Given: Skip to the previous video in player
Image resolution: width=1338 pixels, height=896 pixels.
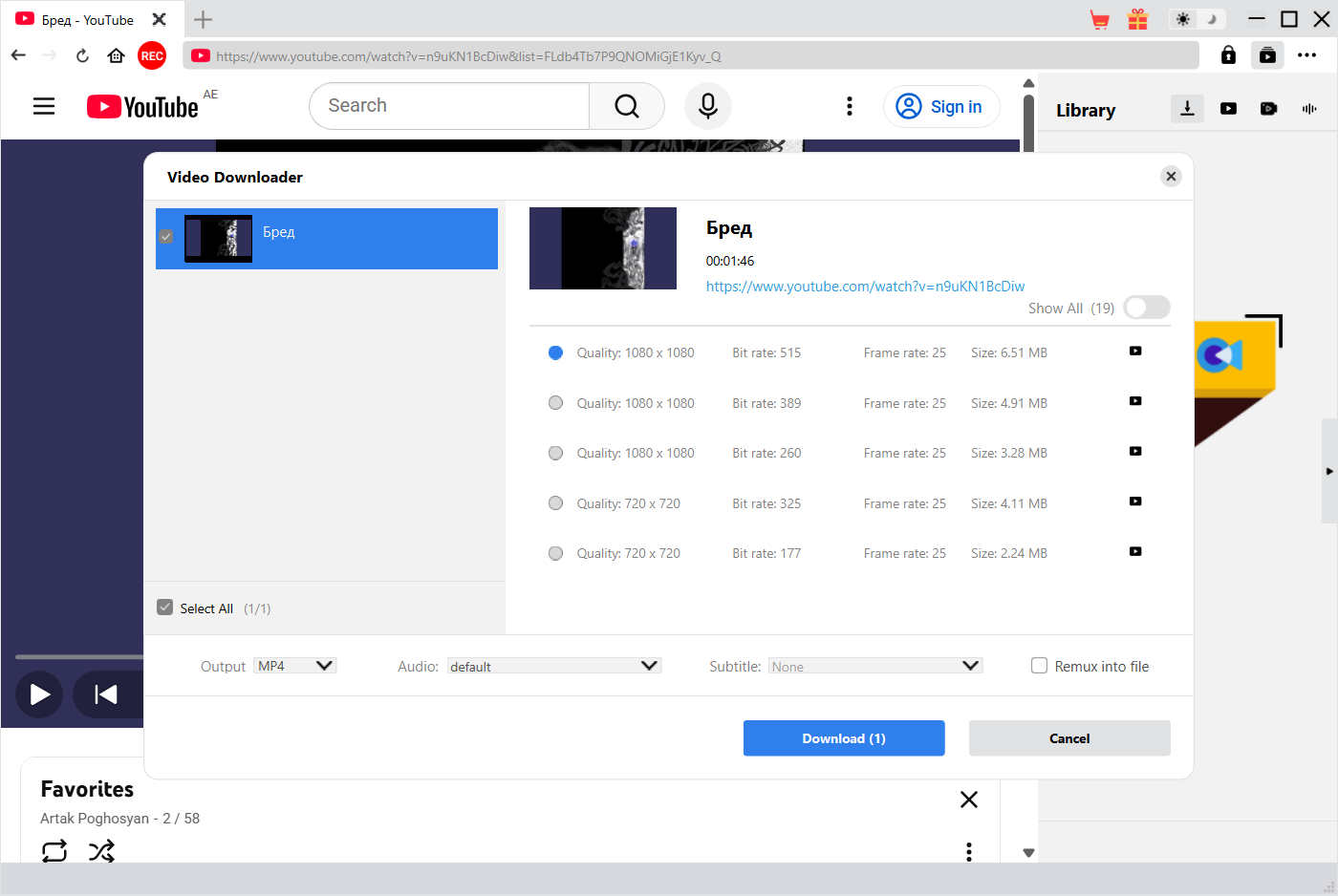Looking at the screenshot, I should [105, 694].
